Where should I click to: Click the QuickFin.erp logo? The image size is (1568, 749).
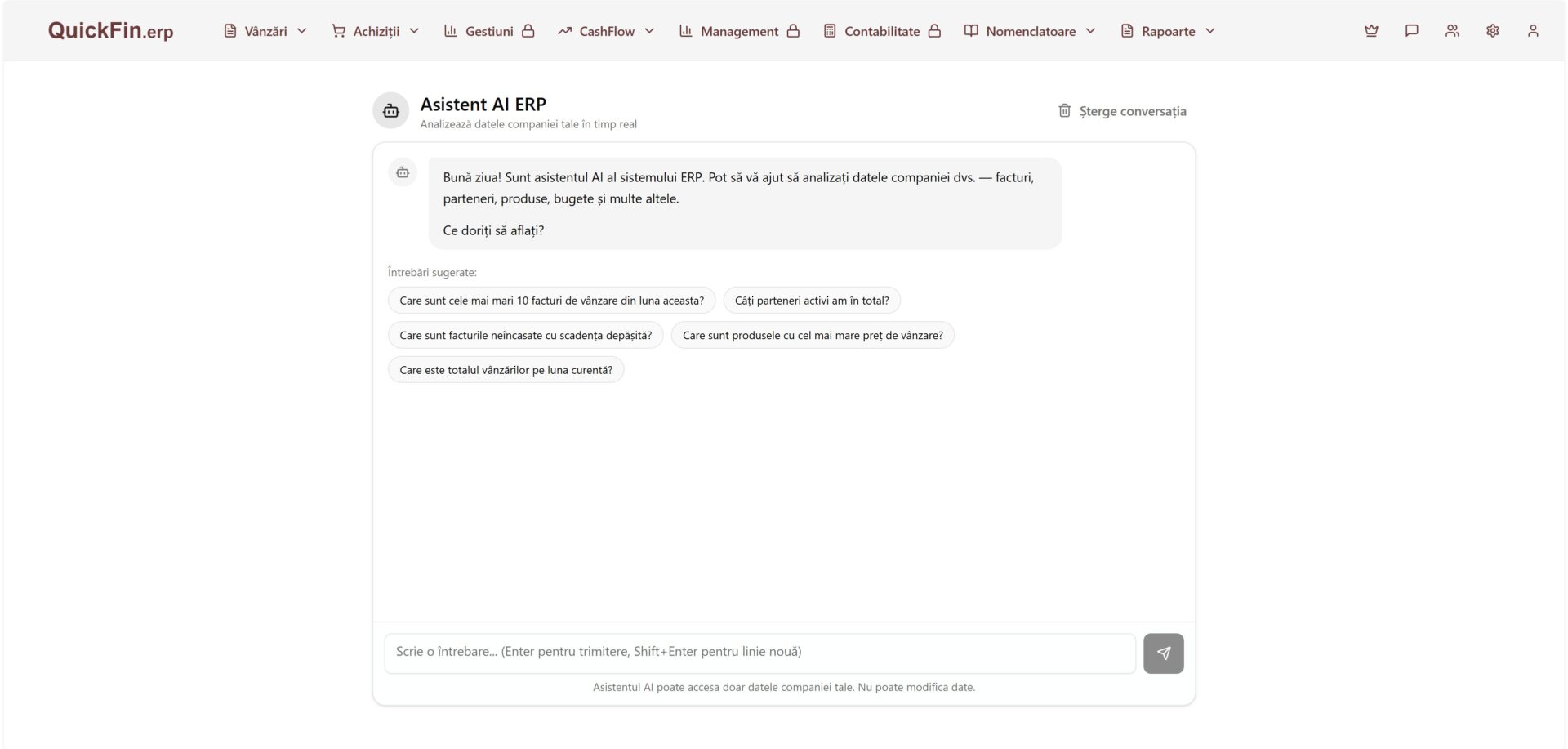click(110, 31)
